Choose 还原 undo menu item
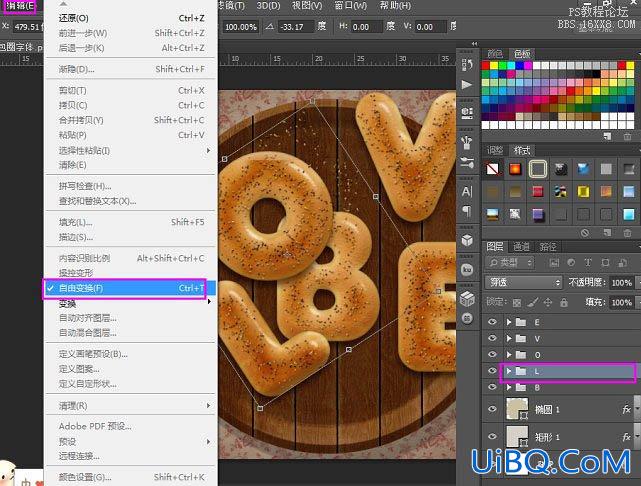 130,18
